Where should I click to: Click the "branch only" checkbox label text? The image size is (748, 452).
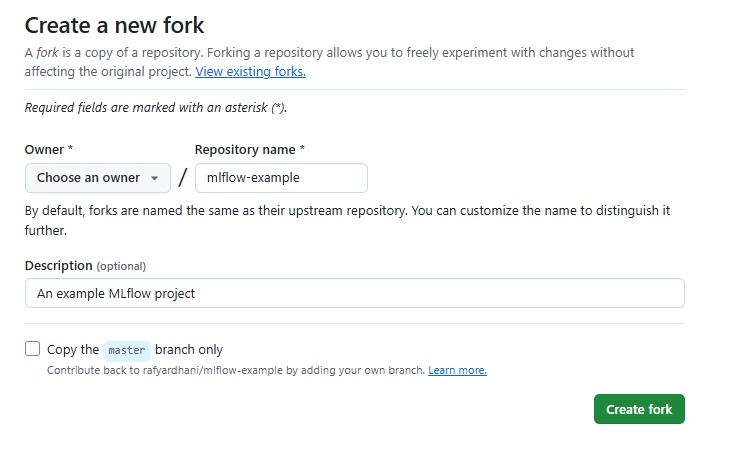pyautogui.click(x=189, y=350)
